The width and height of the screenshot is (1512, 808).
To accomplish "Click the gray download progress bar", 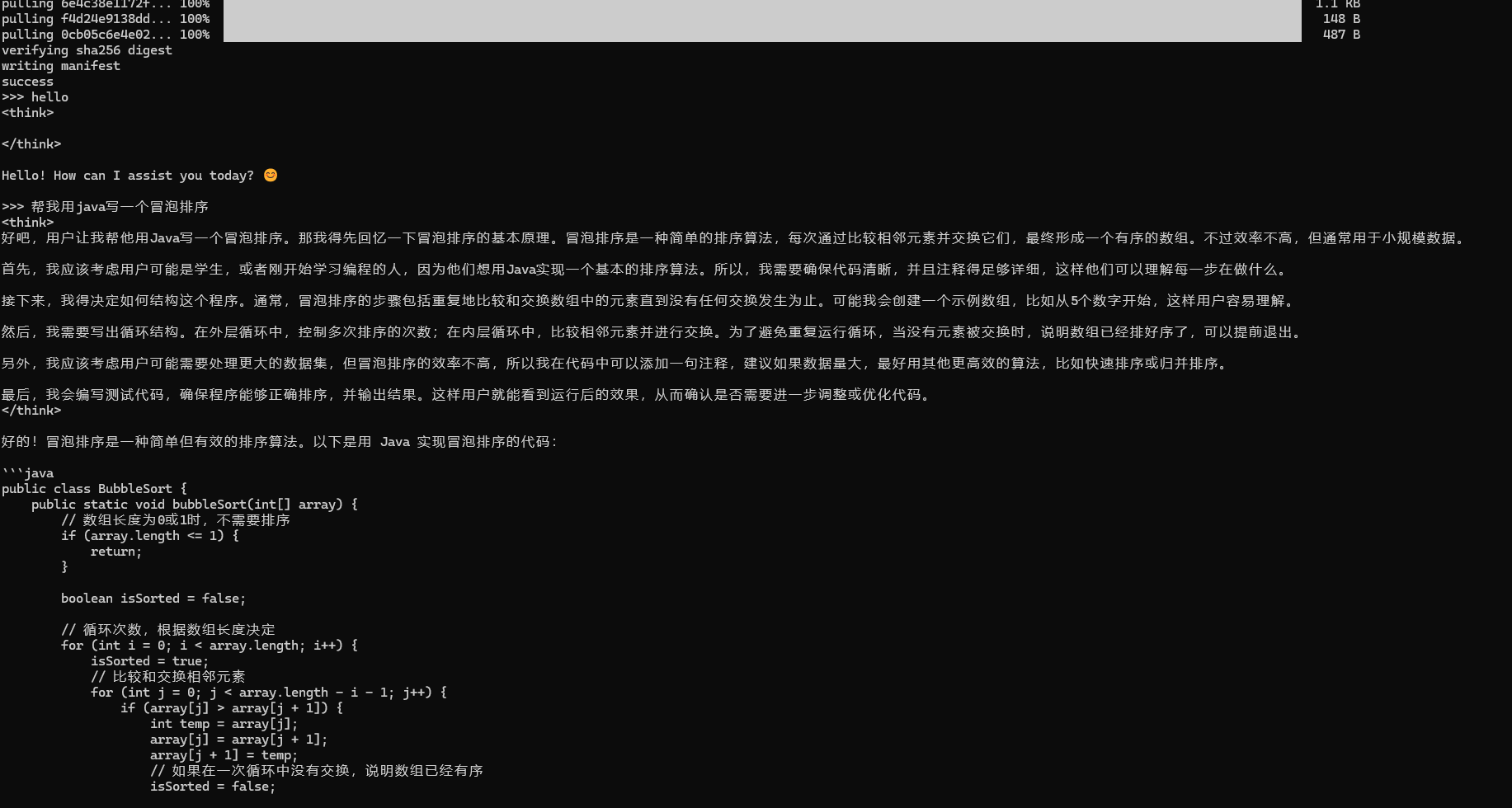I will click(762, 21).
